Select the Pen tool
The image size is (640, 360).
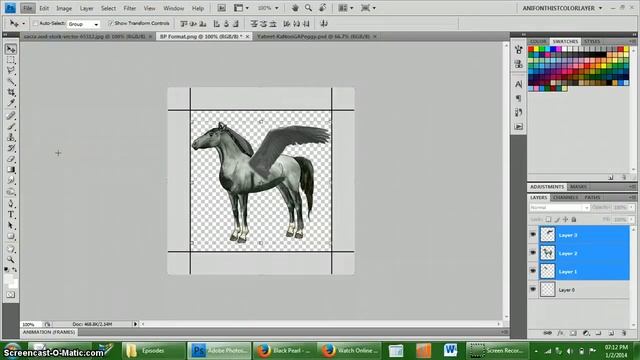pos(11,204)
